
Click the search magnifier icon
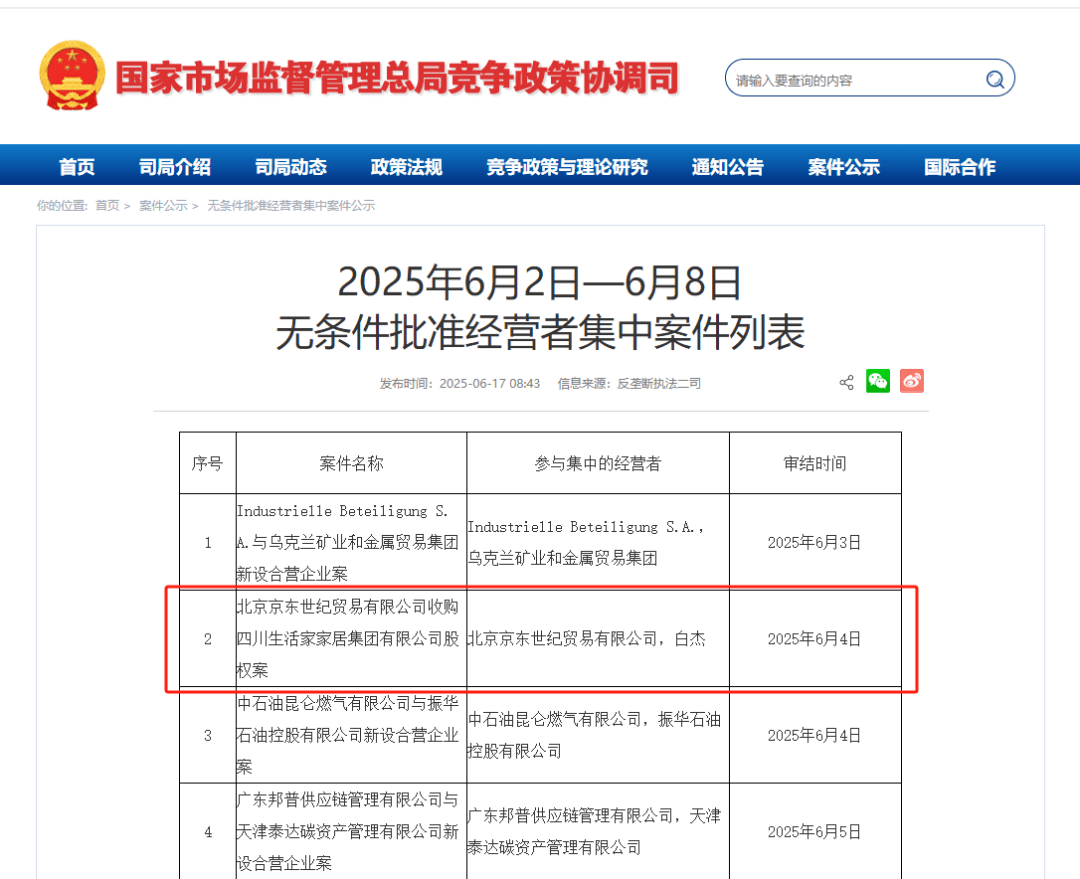(995, 80)
